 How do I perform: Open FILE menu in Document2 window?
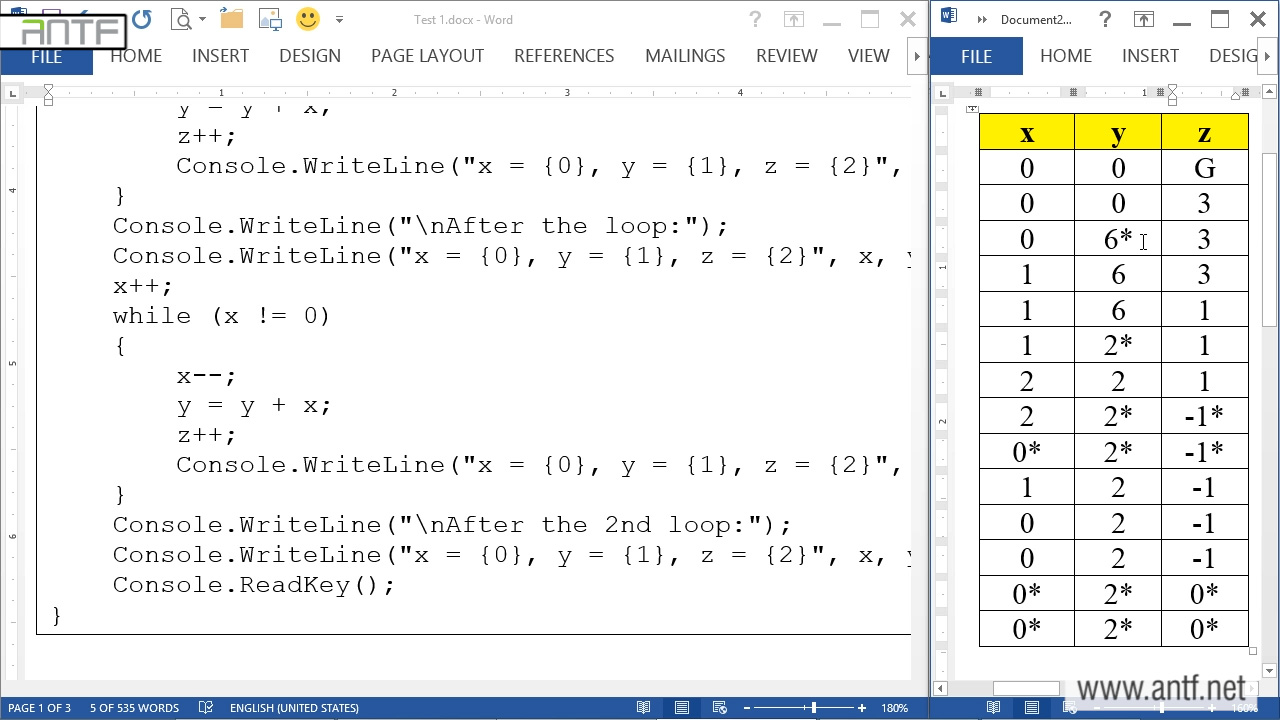(976, 56)
